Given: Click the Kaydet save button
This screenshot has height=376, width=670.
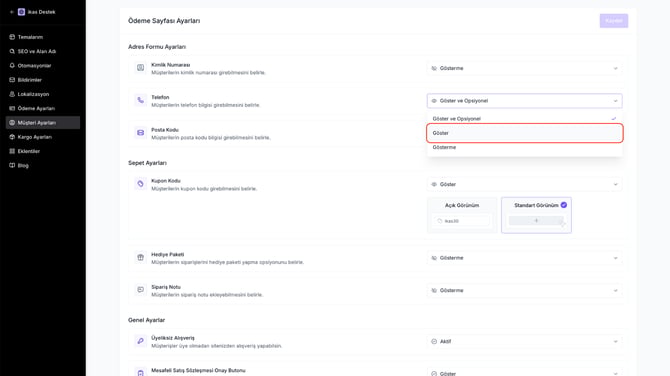Looking at the screenshot, I should (x=614, y=21).
